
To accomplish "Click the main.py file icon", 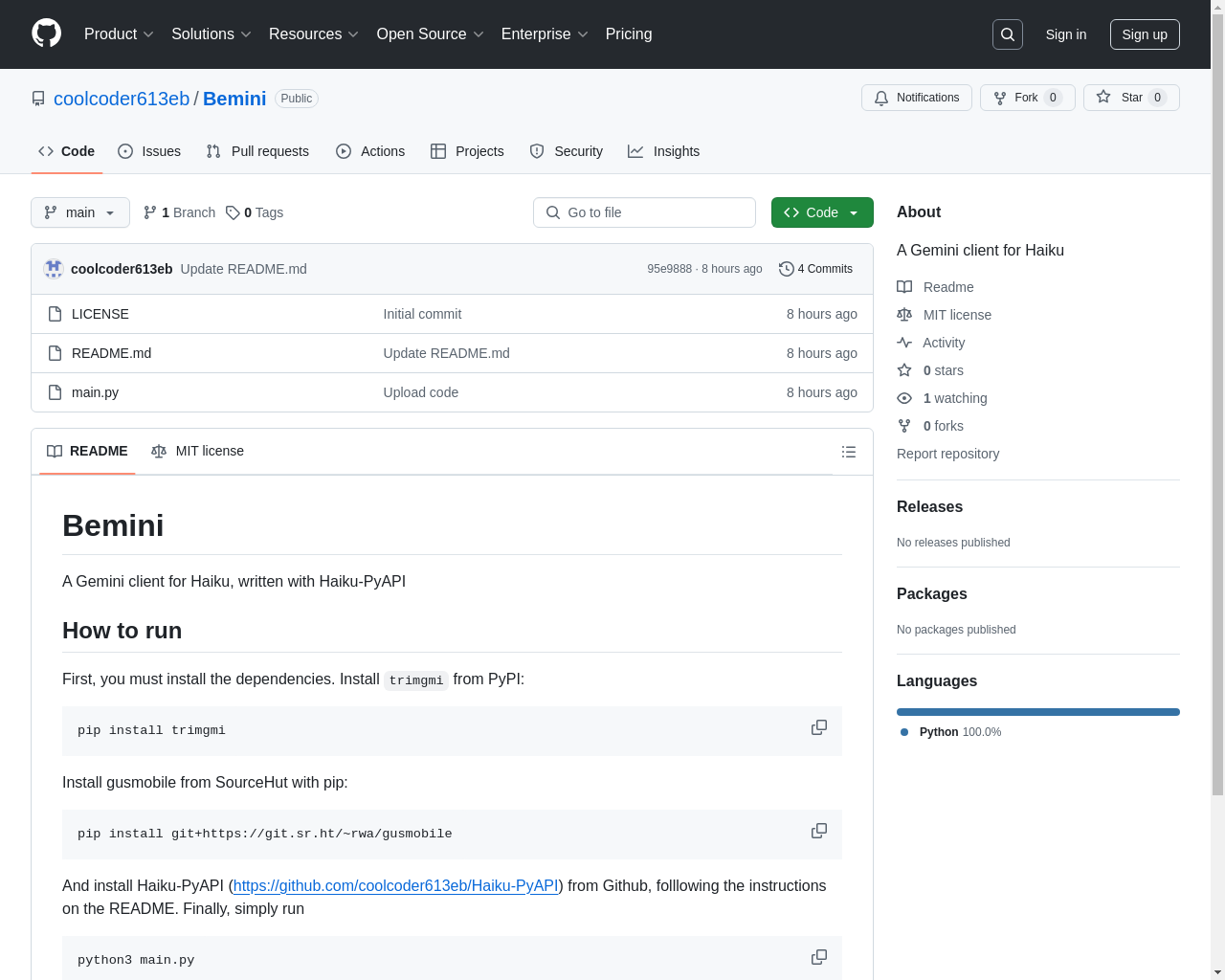I will [x=55, y=392].
